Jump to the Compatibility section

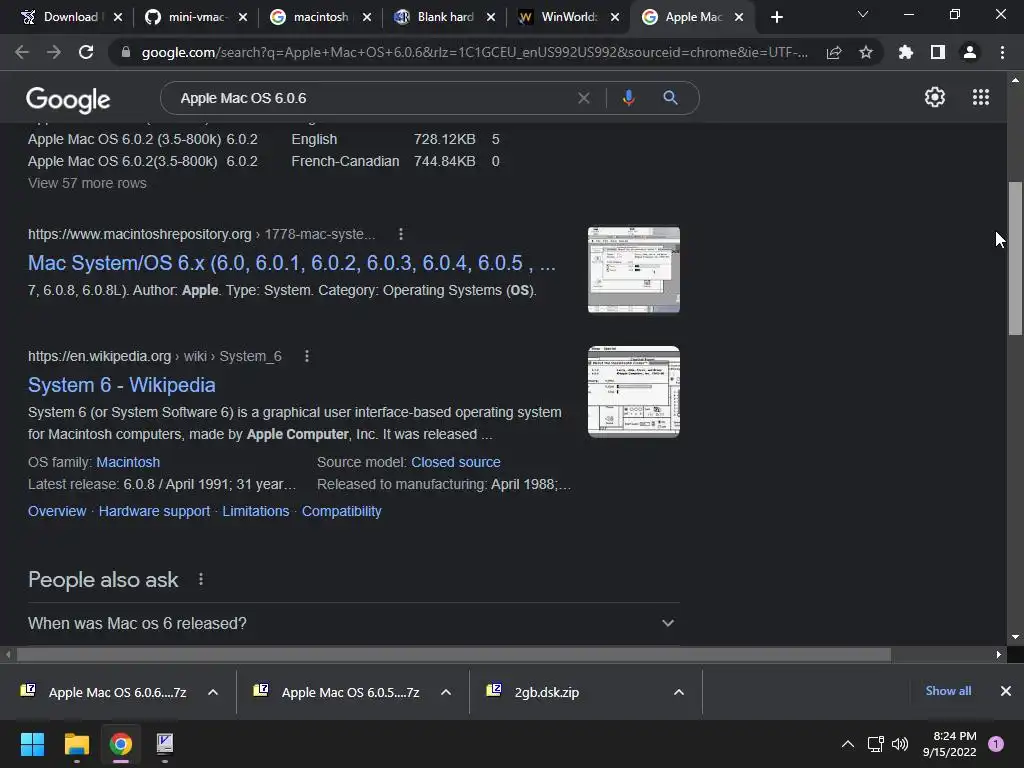point(342,511)
